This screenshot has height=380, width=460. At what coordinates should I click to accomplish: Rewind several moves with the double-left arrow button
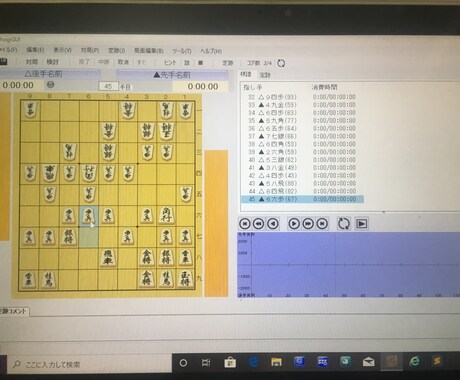[259, 224]
